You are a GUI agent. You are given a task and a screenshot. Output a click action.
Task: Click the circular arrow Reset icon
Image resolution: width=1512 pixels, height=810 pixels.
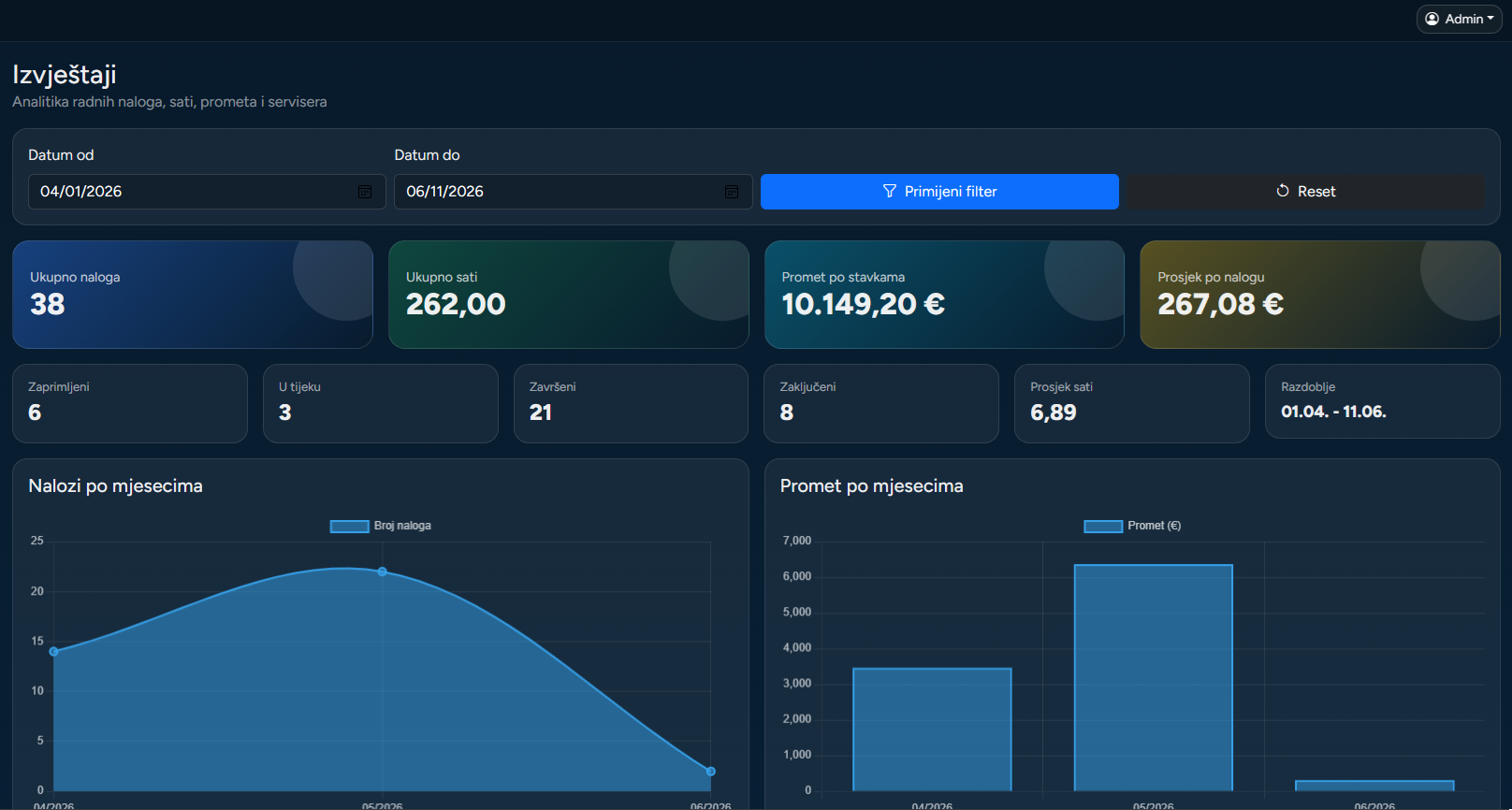click(1283, 191)
